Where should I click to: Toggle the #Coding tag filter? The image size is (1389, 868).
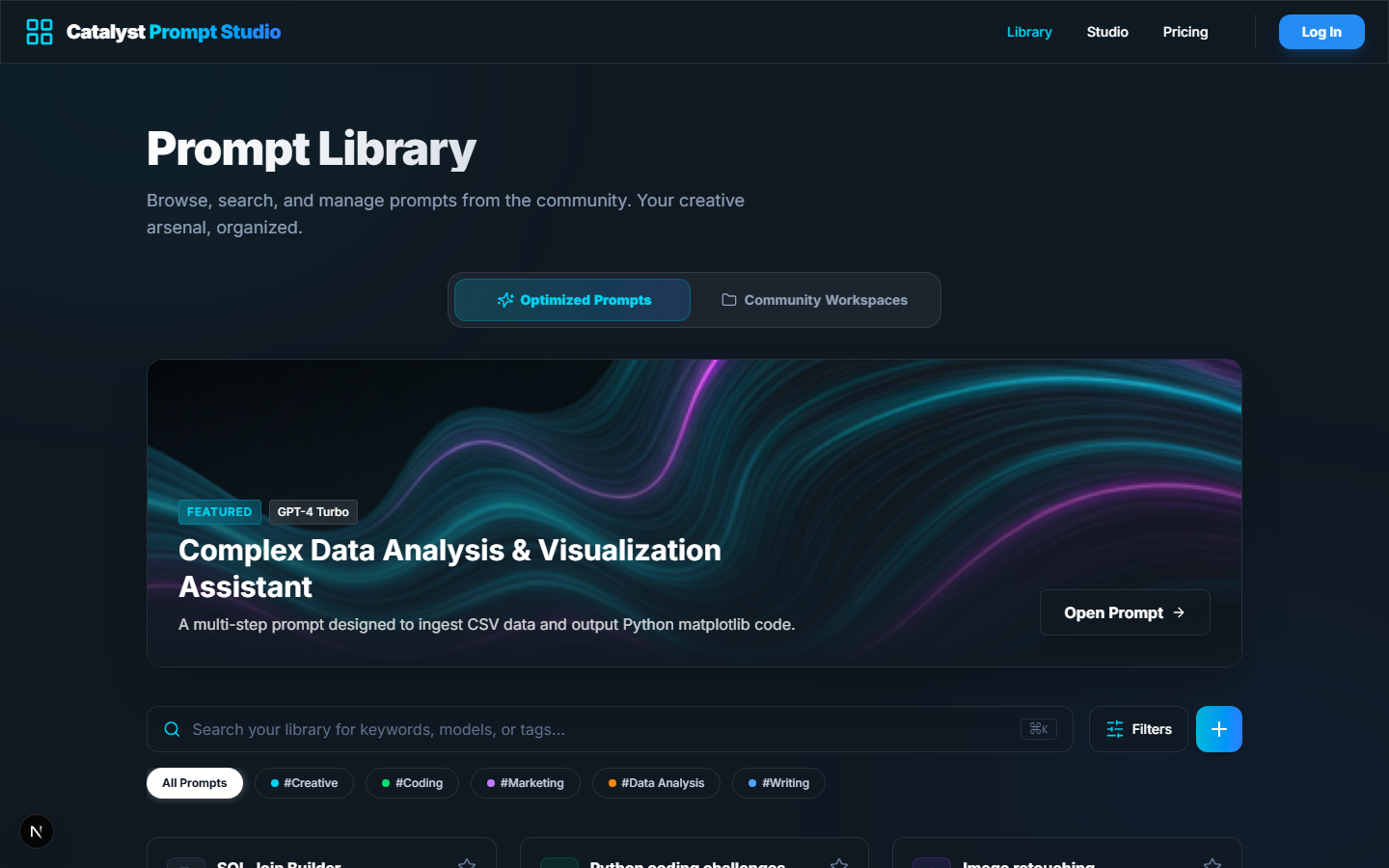[x=412, y=783]
